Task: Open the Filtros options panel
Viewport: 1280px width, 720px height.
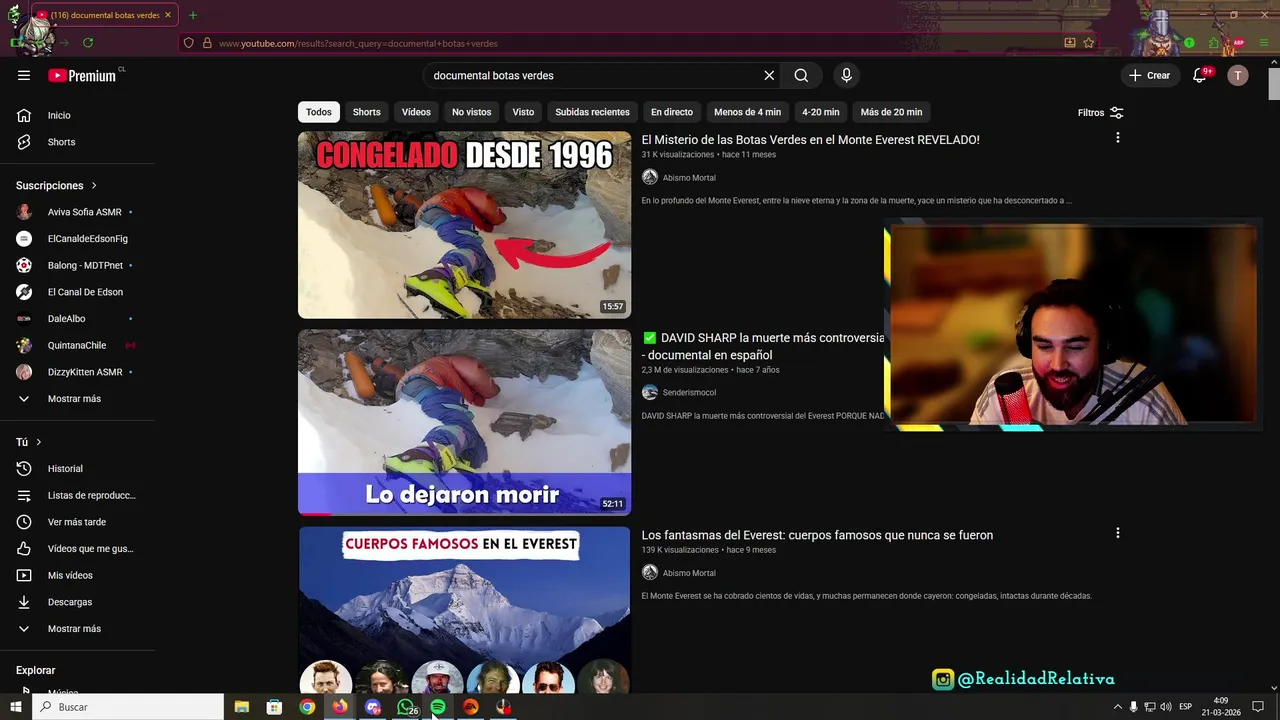Action: coord(1100,113)
